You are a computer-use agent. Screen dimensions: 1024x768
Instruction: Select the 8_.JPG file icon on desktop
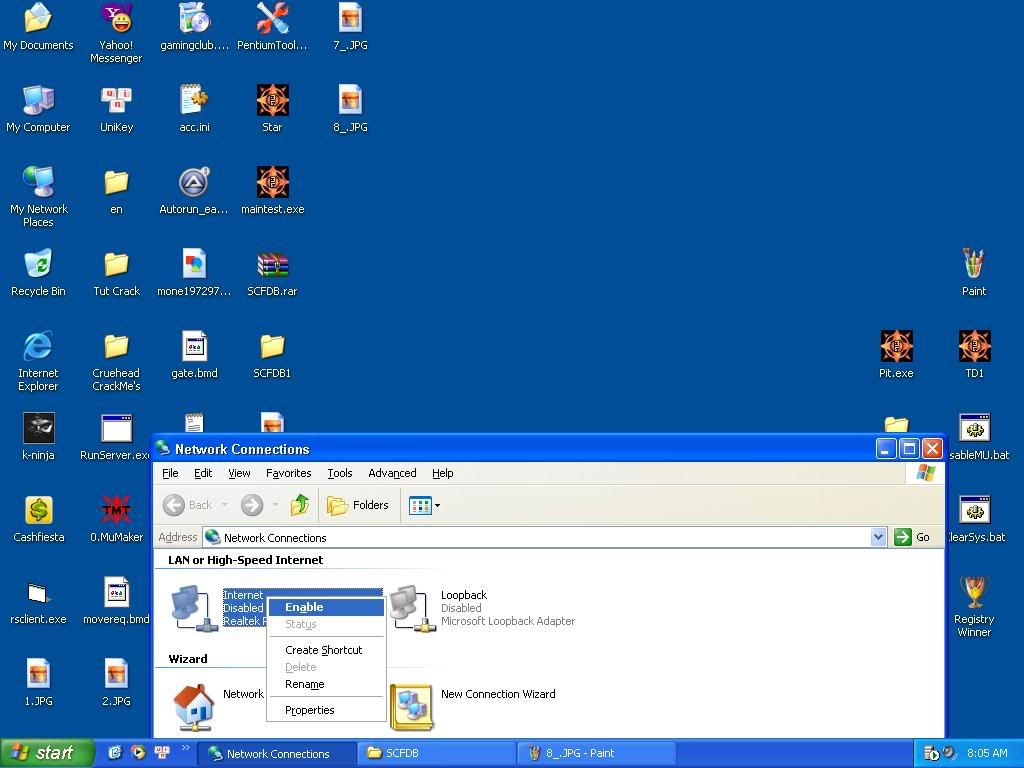click(350, 108)
